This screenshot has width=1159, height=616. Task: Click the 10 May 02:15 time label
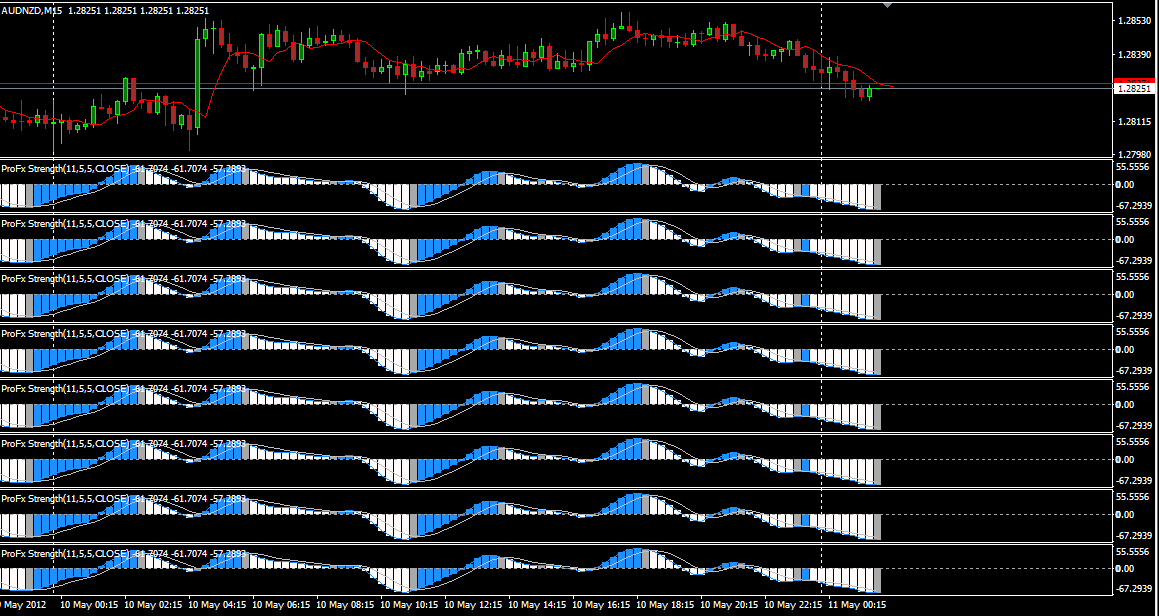tap(153, 604)
